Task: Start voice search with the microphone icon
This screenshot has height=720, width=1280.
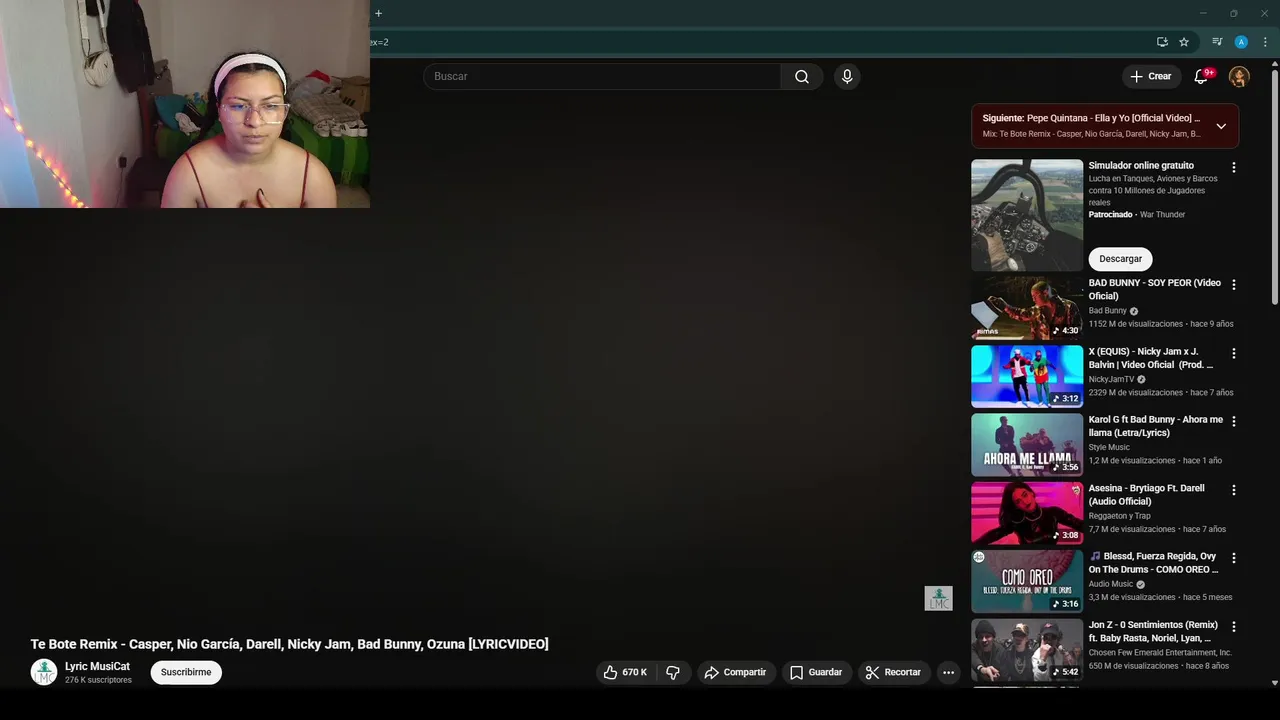Action: 847,77
